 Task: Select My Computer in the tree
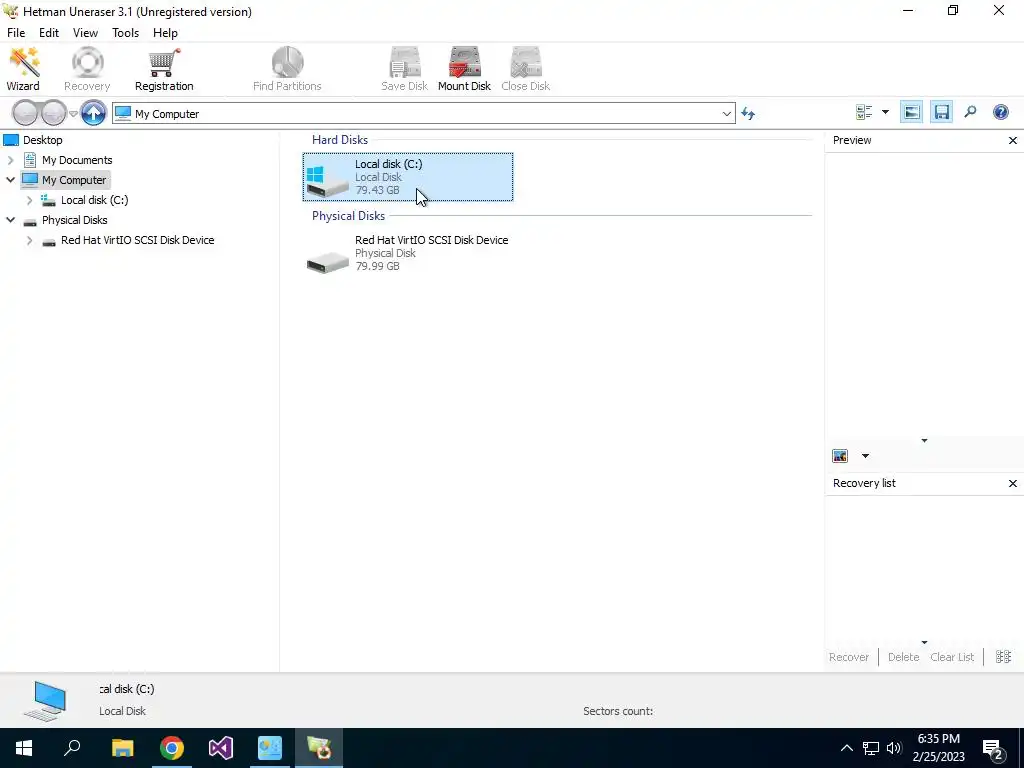click(x=74, y=180)
